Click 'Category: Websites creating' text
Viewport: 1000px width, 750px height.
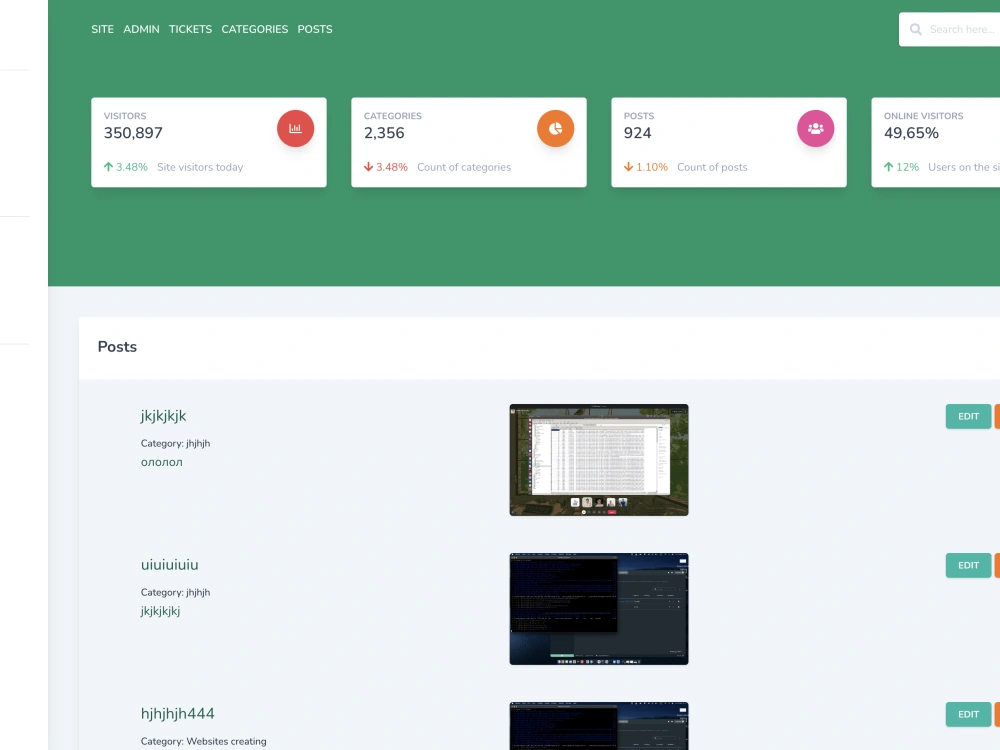click(x=203, y=741)
